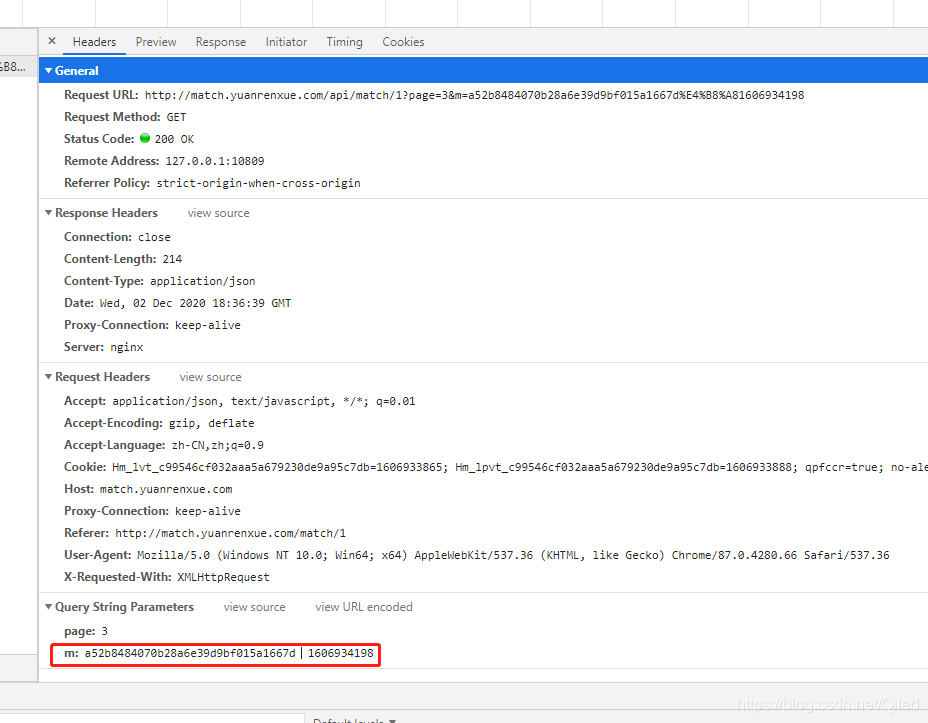Click the Request URL value
928x723 pixels.
(x=474, y=95)
